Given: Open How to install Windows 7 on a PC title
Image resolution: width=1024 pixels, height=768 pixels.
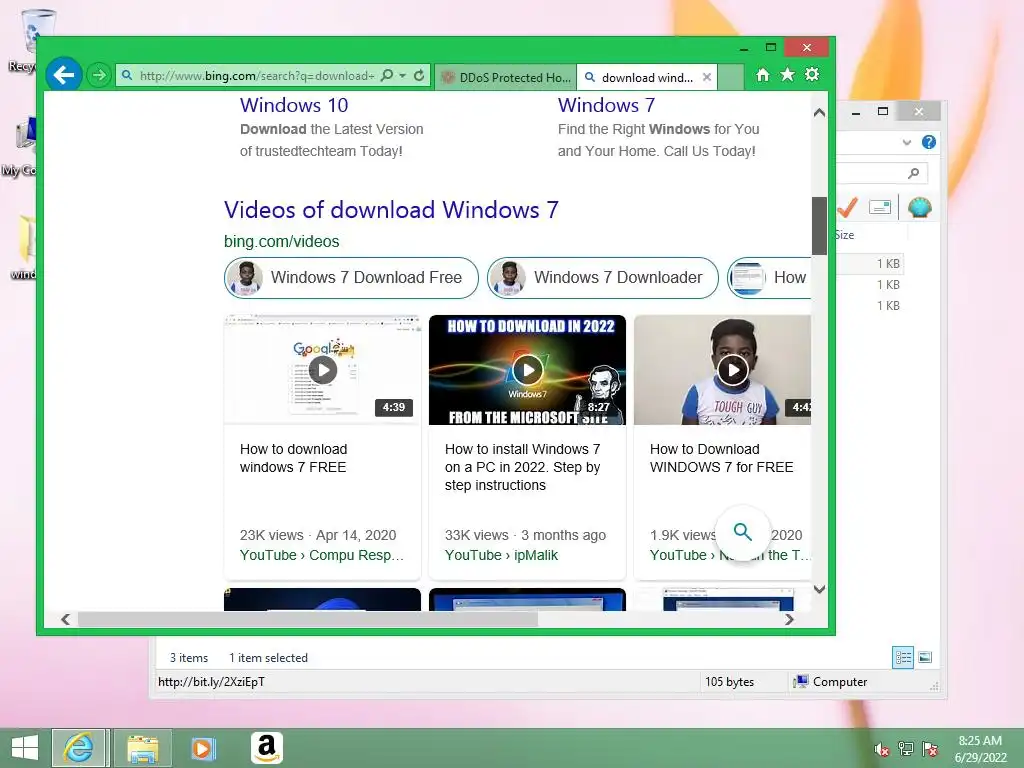Looking at the screenshot, I should click(522, 467).
